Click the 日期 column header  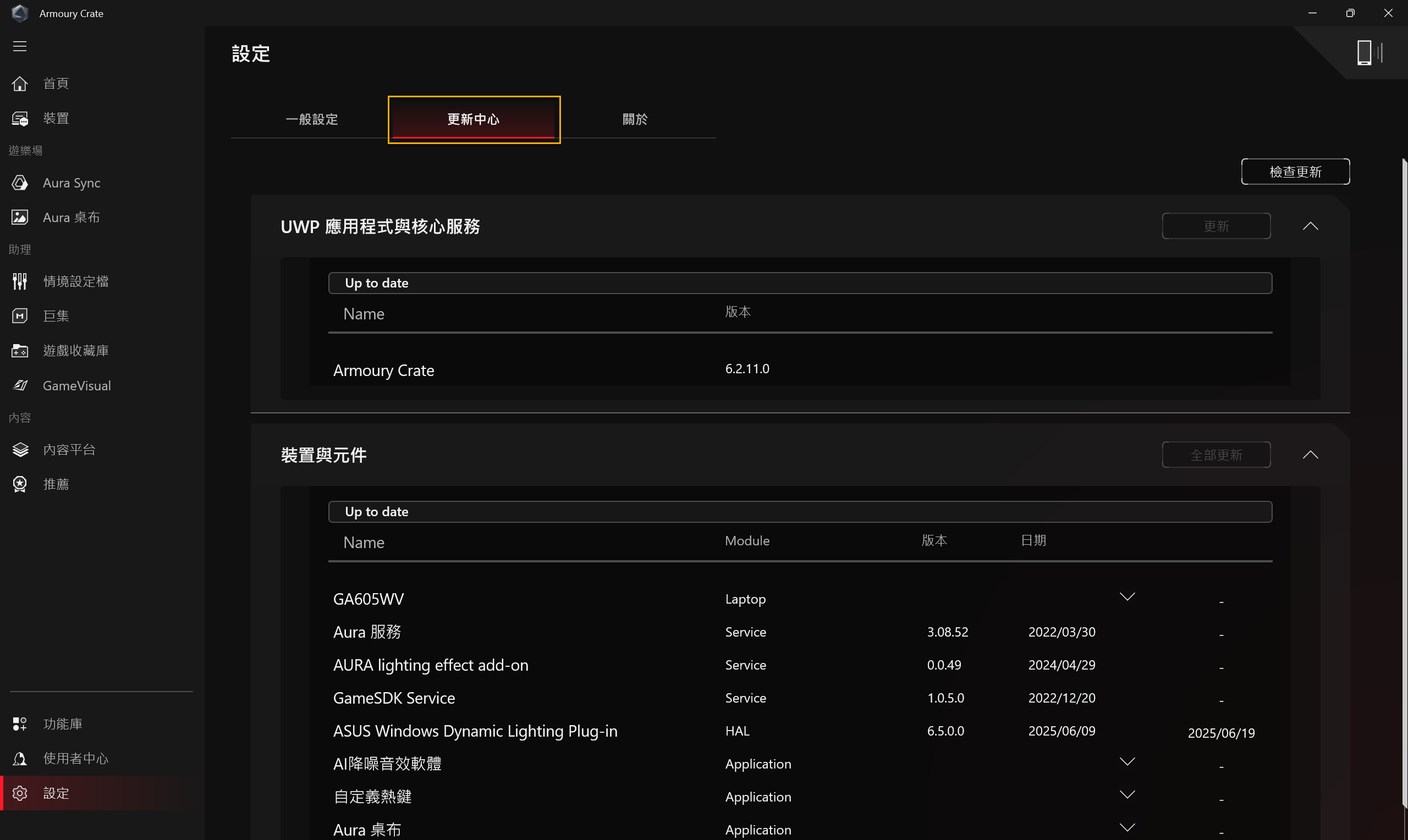tap(1033, 540)
